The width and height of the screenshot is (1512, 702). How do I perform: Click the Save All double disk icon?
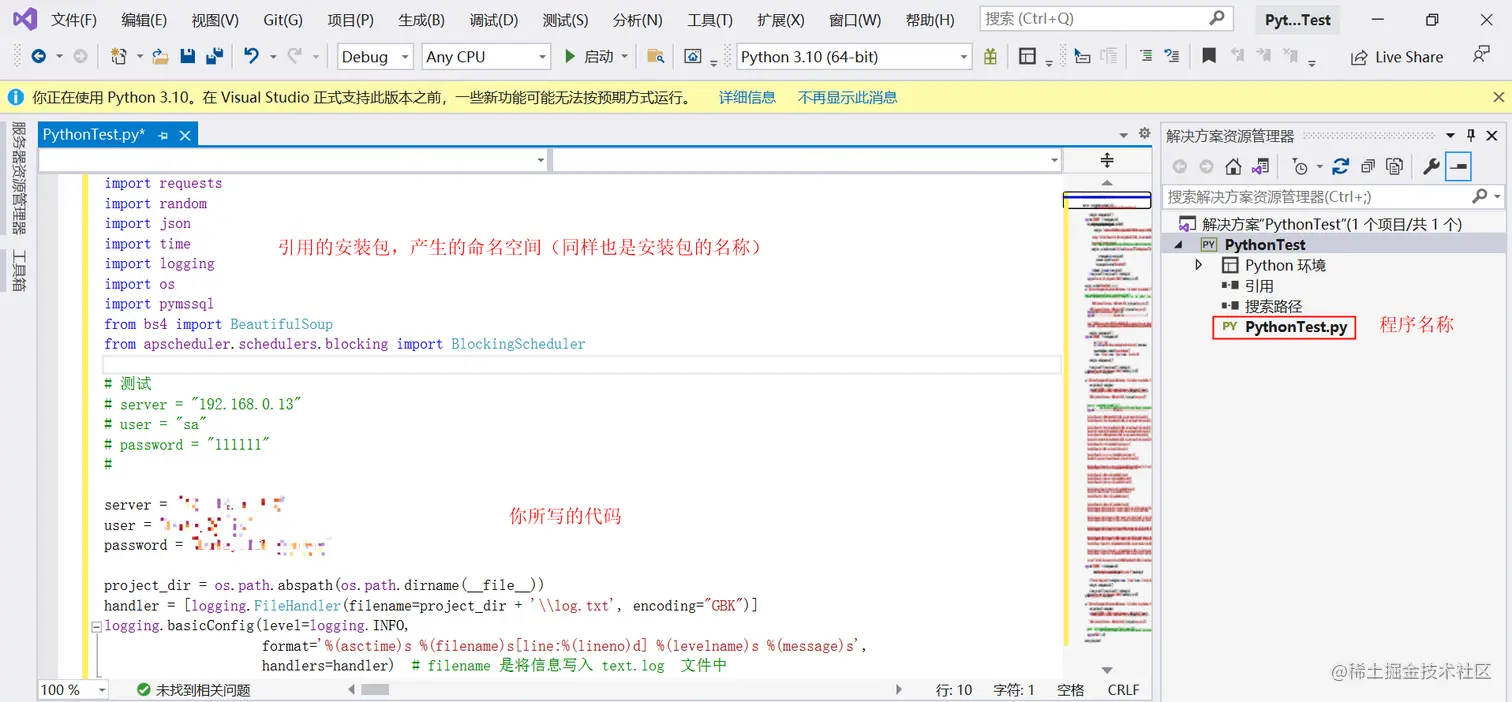tap(214, 57)
